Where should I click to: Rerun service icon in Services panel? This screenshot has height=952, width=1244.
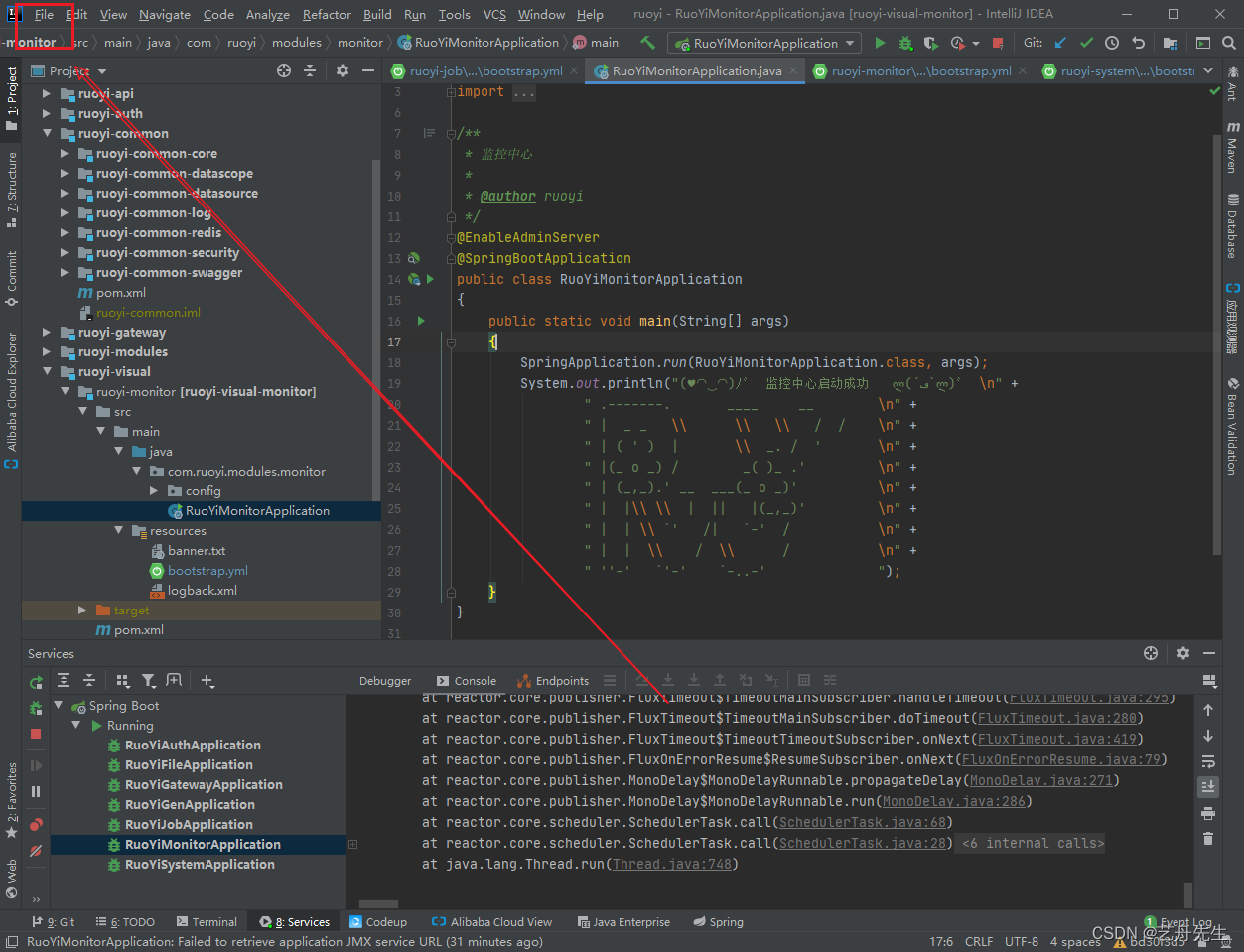[36, 682]
